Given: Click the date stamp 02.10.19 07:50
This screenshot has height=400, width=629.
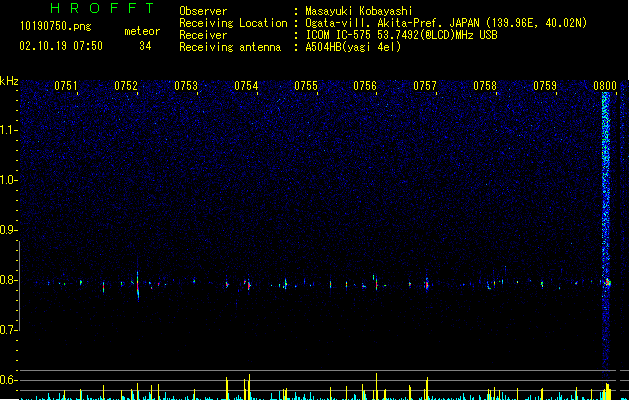Looking at the screenshot, I should coord(61,46).
